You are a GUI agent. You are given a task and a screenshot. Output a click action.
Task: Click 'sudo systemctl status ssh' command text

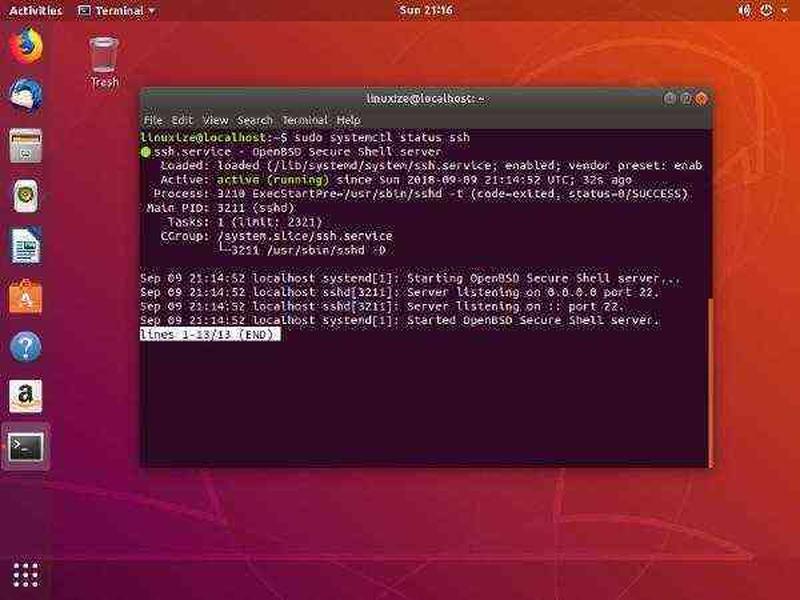point(382,138)
